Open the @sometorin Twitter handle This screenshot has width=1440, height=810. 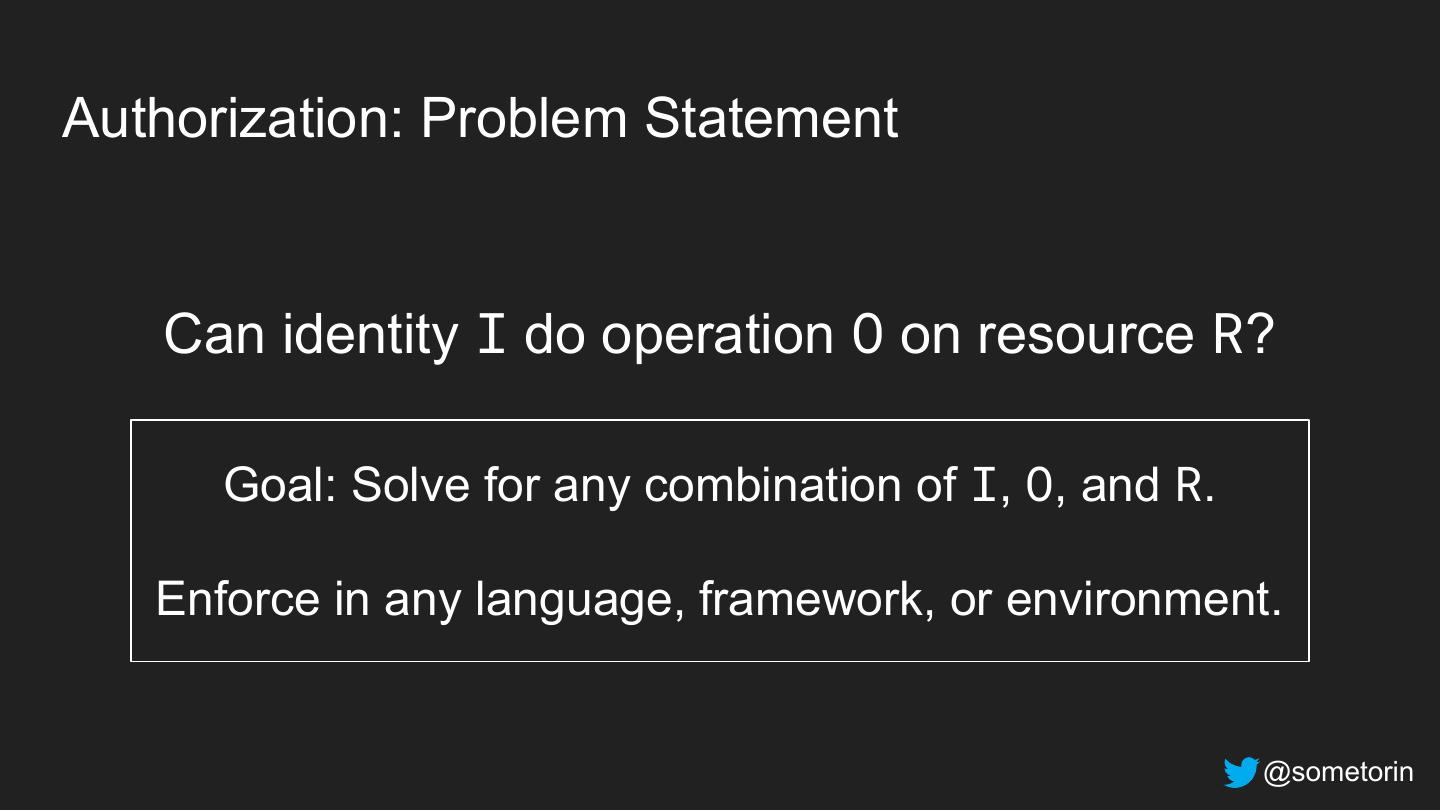[1338, 773]
